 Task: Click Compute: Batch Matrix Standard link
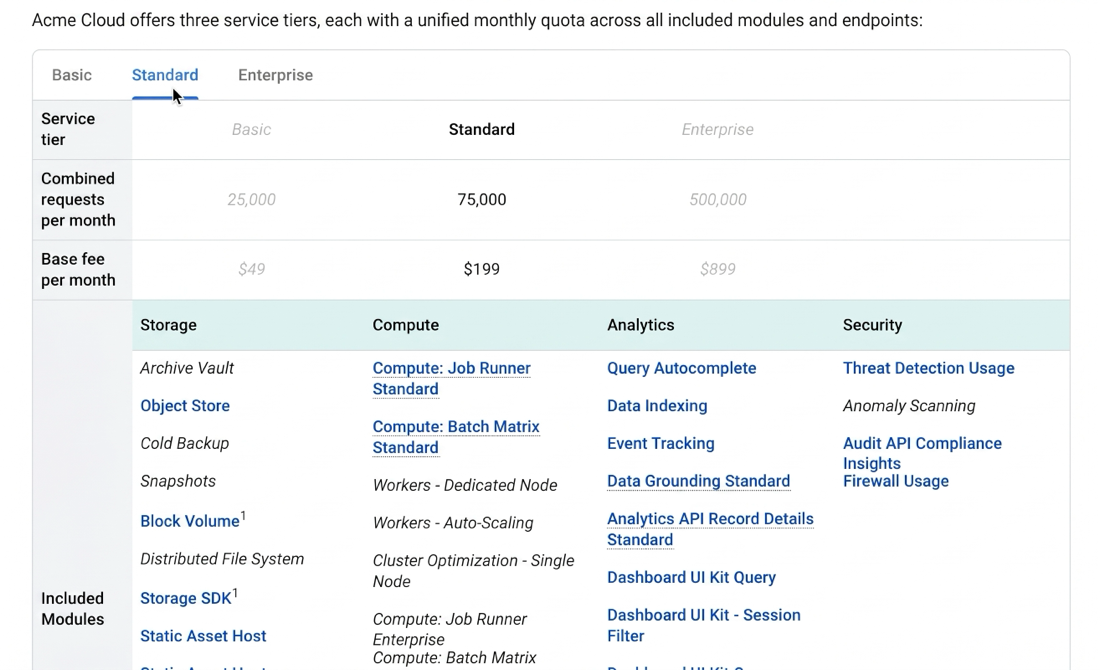pos(456,436)
